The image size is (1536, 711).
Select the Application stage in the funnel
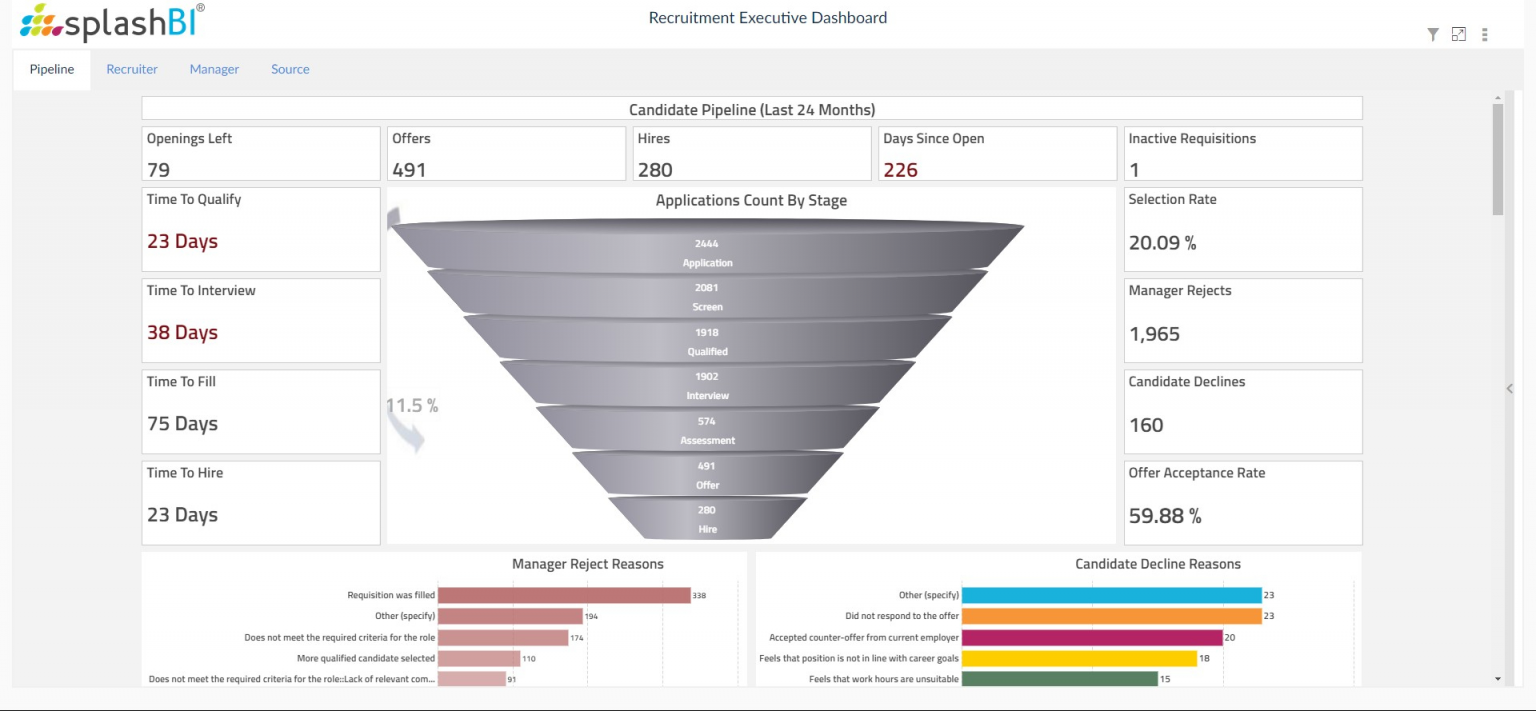click(x=708, y=252)
